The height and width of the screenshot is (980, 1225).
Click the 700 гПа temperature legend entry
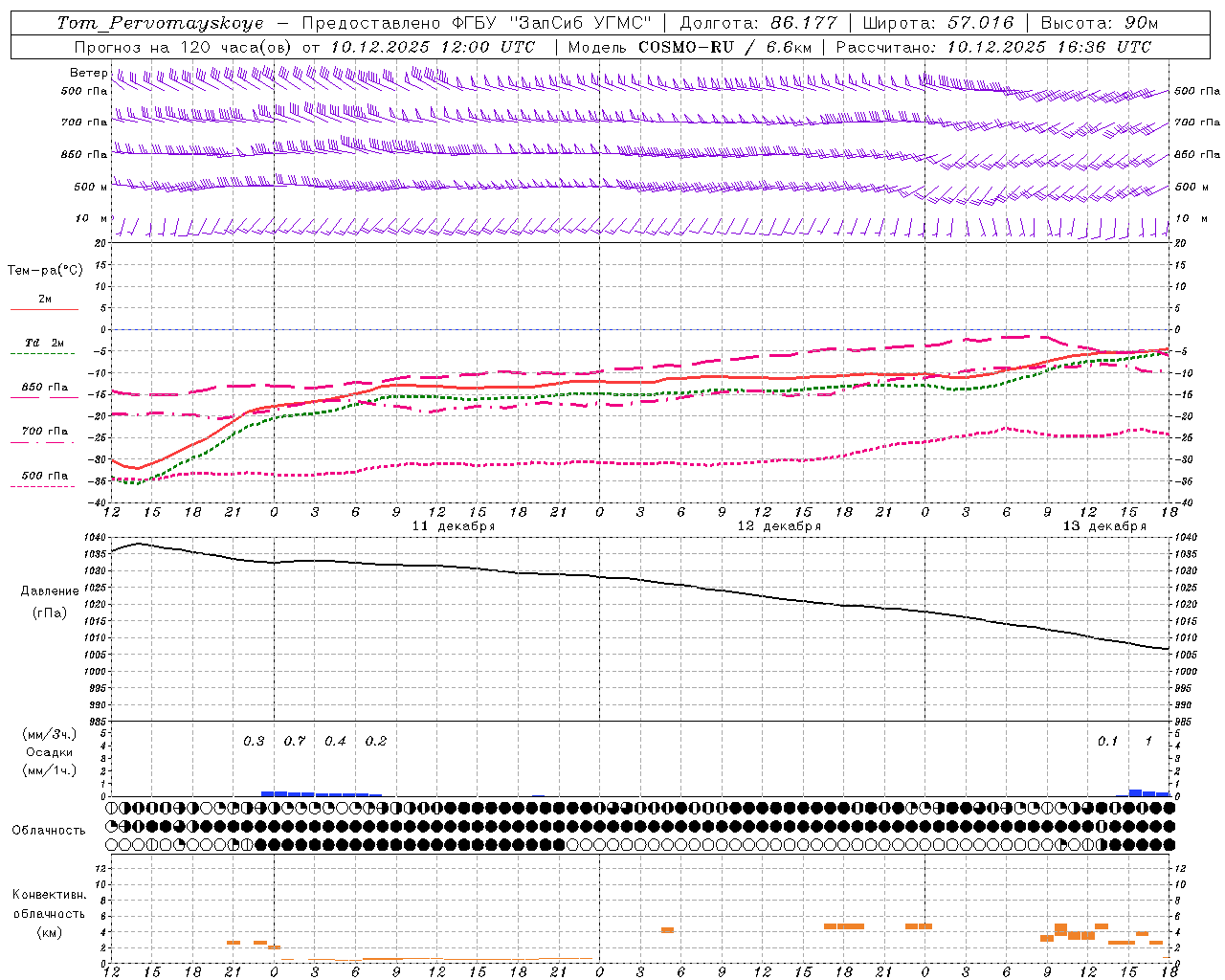[x=45, y=431]
